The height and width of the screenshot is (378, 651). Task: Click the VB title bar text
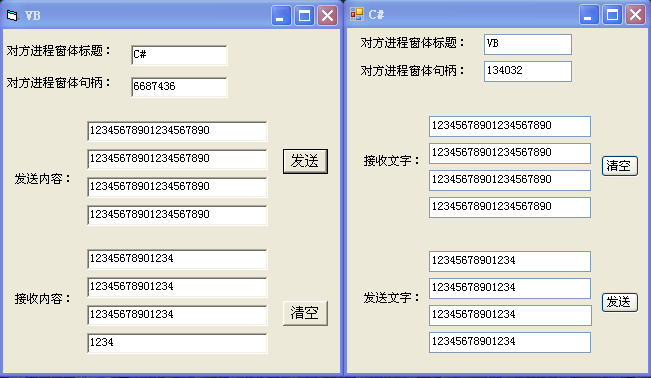pyautogui.click(x=33, y=16)
